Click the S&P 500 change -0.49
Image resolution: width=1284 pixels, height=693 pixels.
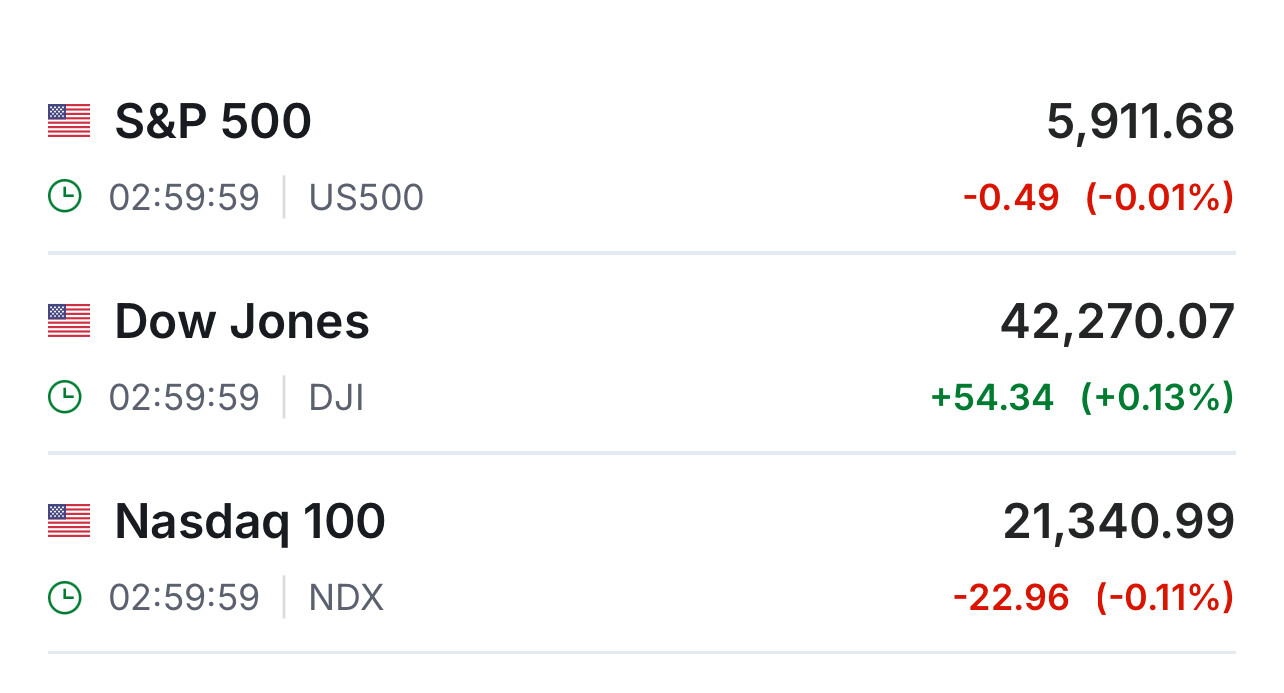click(x=1011, y=198)
